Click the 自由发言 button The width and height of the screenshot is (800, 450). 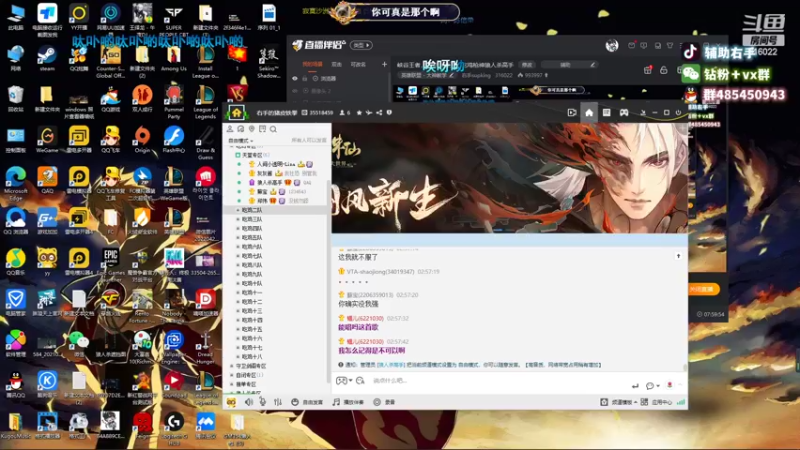coord(307,402)
